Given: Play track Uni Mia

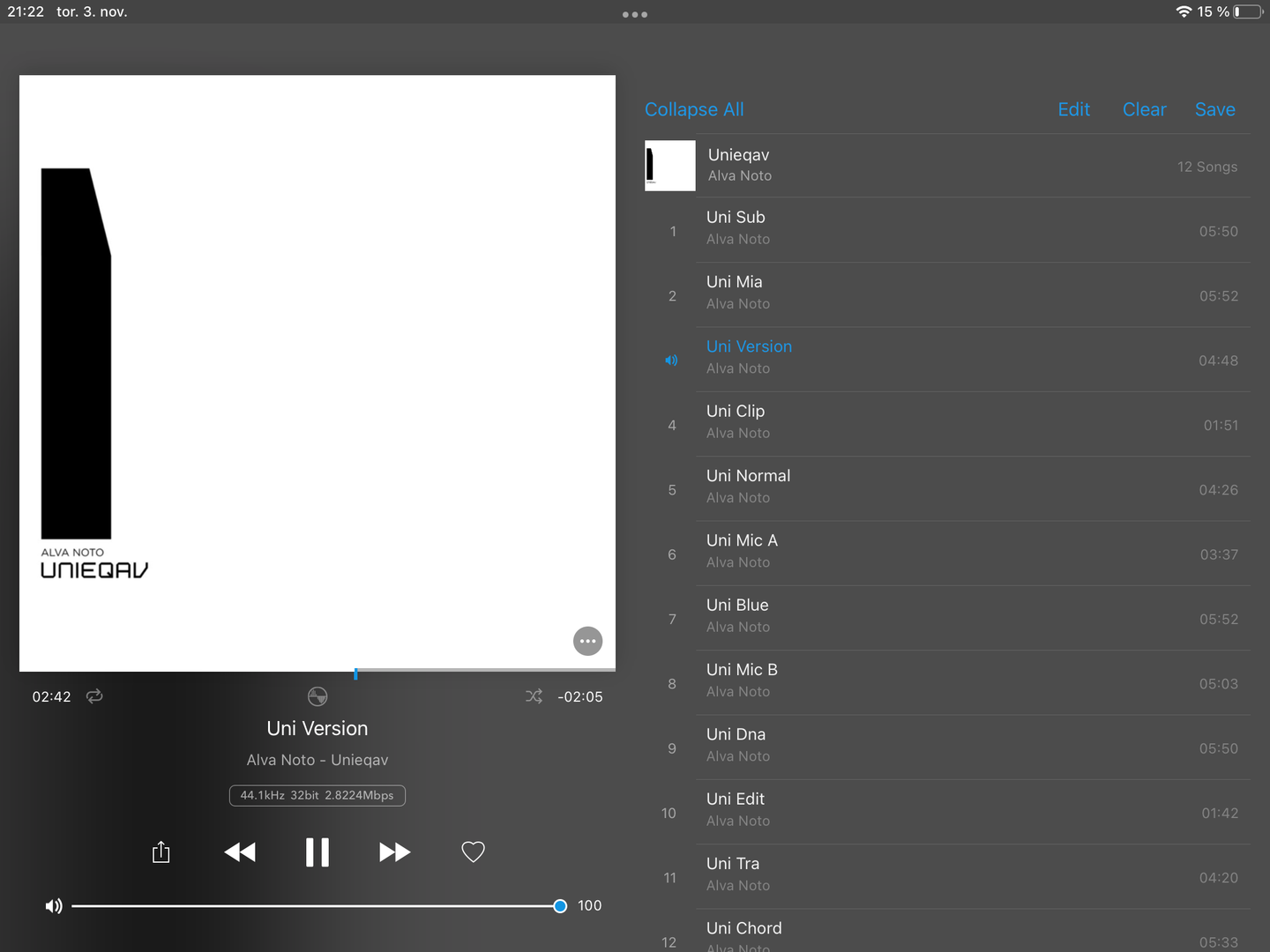Looking at the screenshot, I should click(x=947, y=295).
